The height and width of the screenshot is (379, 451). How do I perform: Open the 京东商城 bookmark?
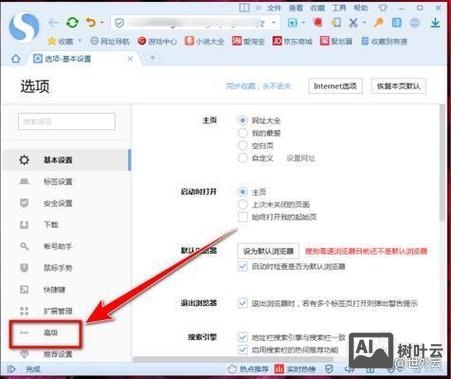[292, 41]
